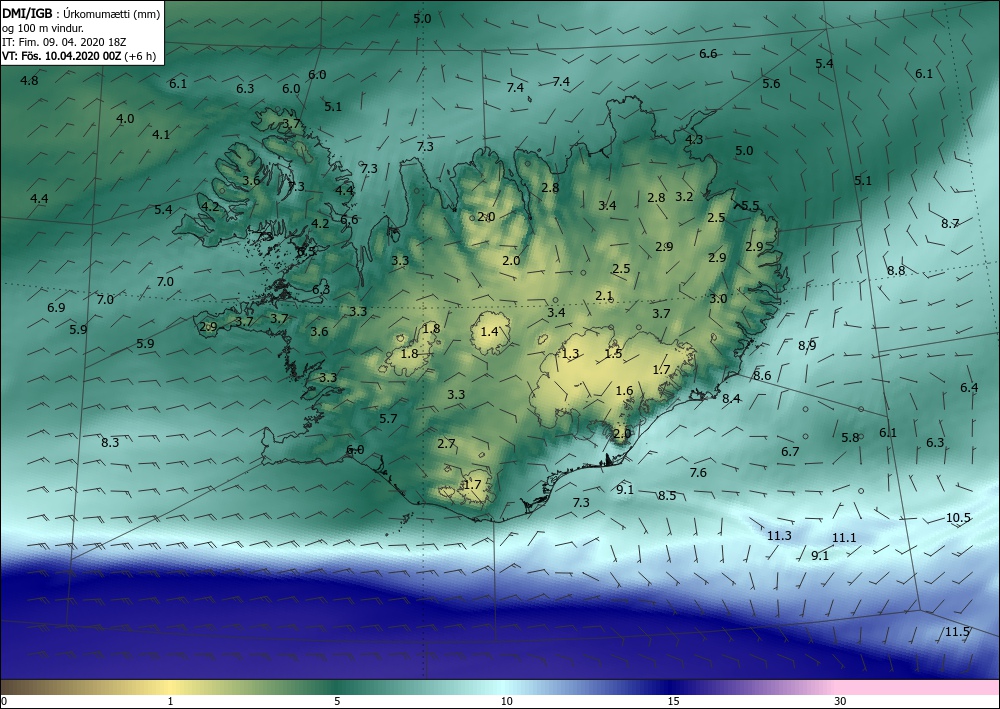Click the '6.9' value on the map
Screen dimensions: 1000x709
point(56,308)
